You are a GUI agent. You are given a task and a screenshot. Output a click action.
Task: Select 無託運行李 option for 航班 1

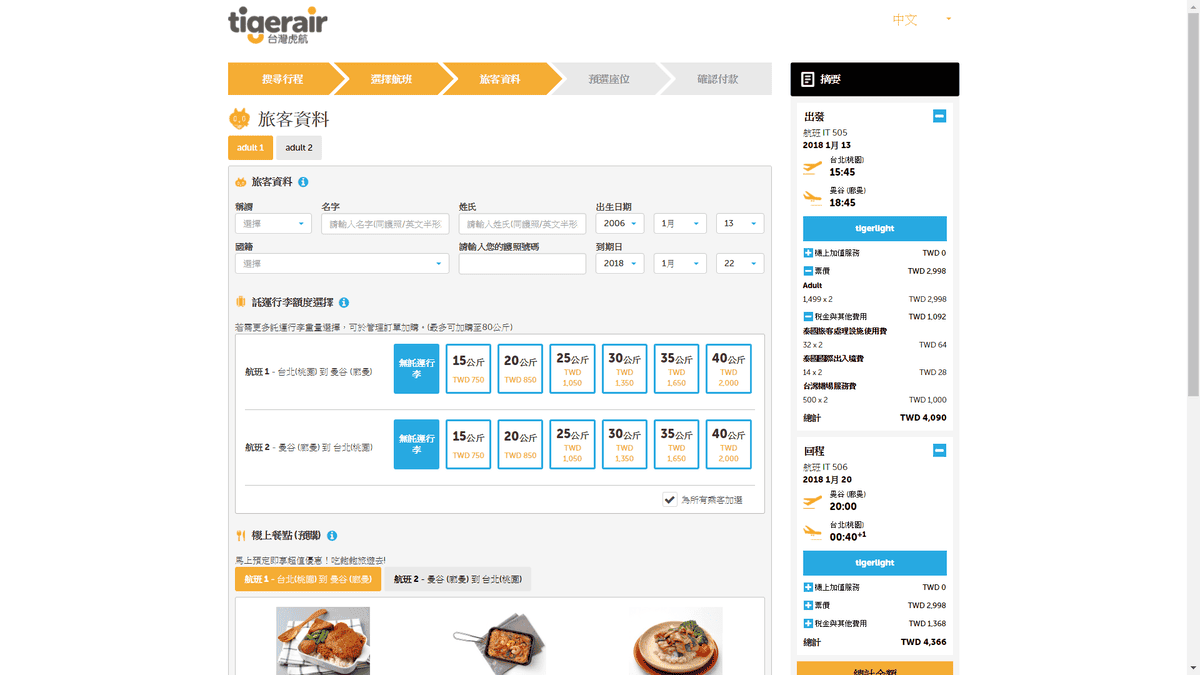[416, 369]
